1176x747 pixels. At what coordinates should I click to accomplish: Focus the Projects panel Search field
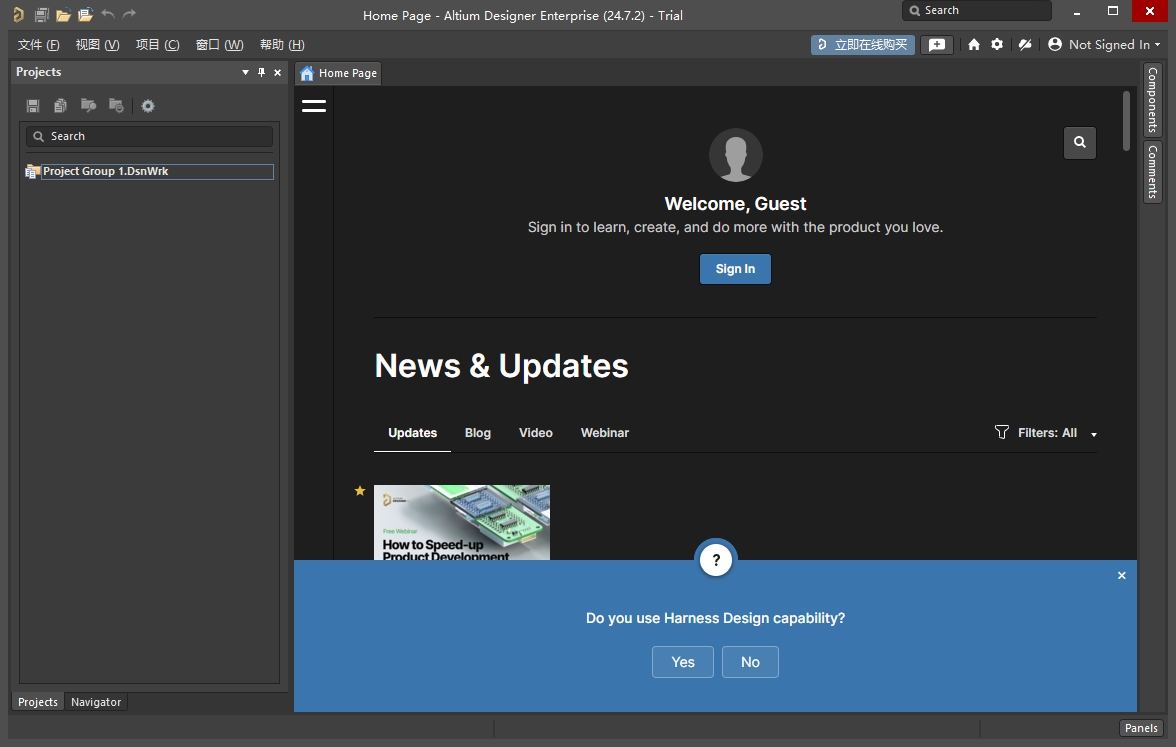[x=149, y=136]
